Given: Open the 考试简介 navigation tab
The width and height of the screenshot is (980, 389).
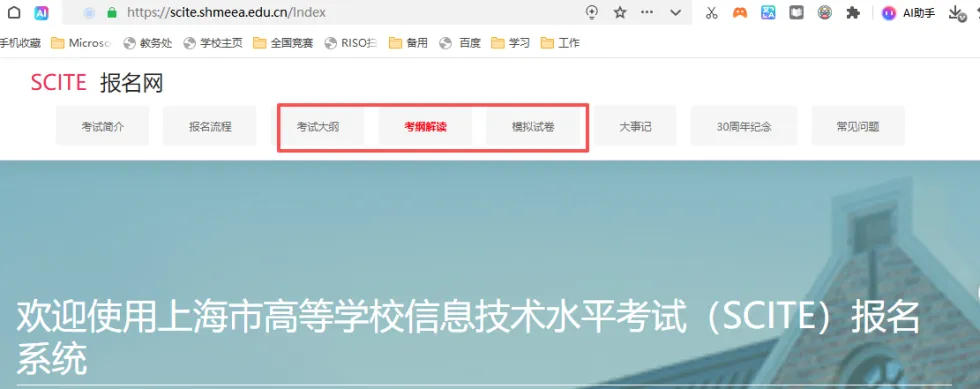Looking at the screenshot, I should (x=102, y=126).
